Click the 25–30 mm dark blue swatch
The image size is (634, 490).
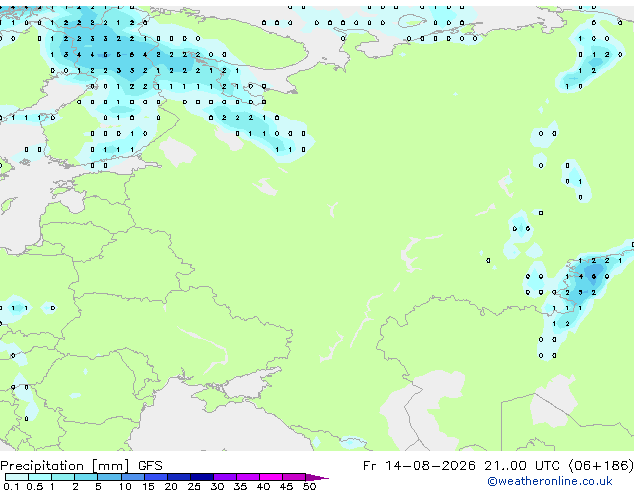click(201, 477)
